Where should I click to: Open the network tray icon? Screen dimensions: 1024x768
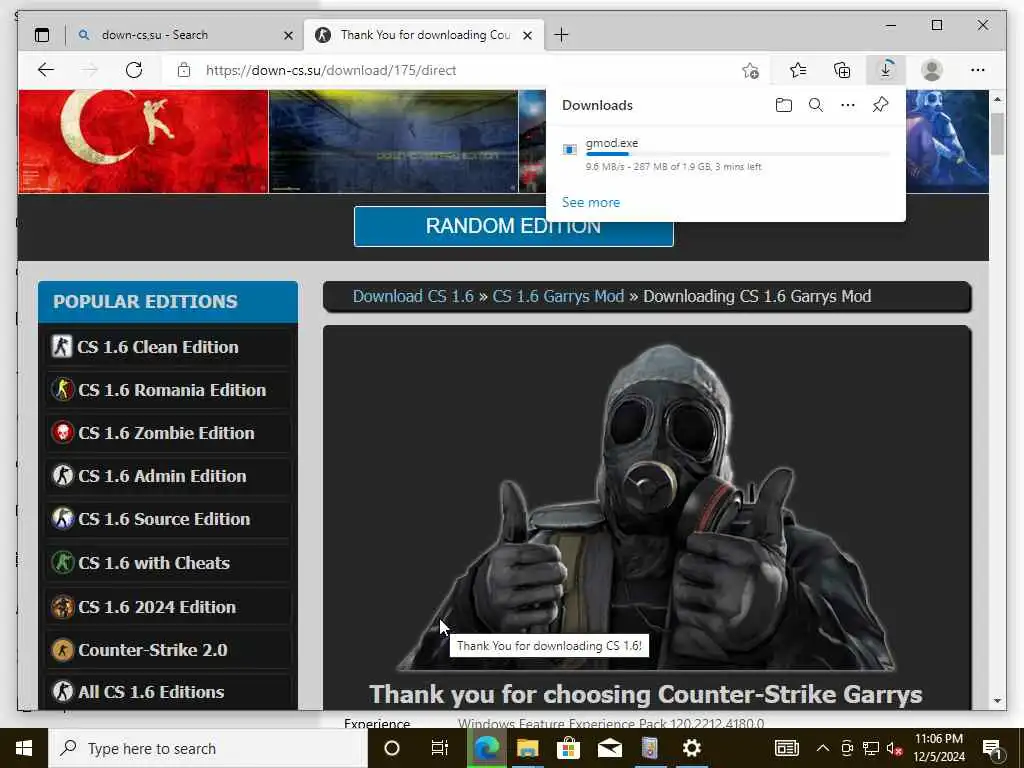point(871,748)
